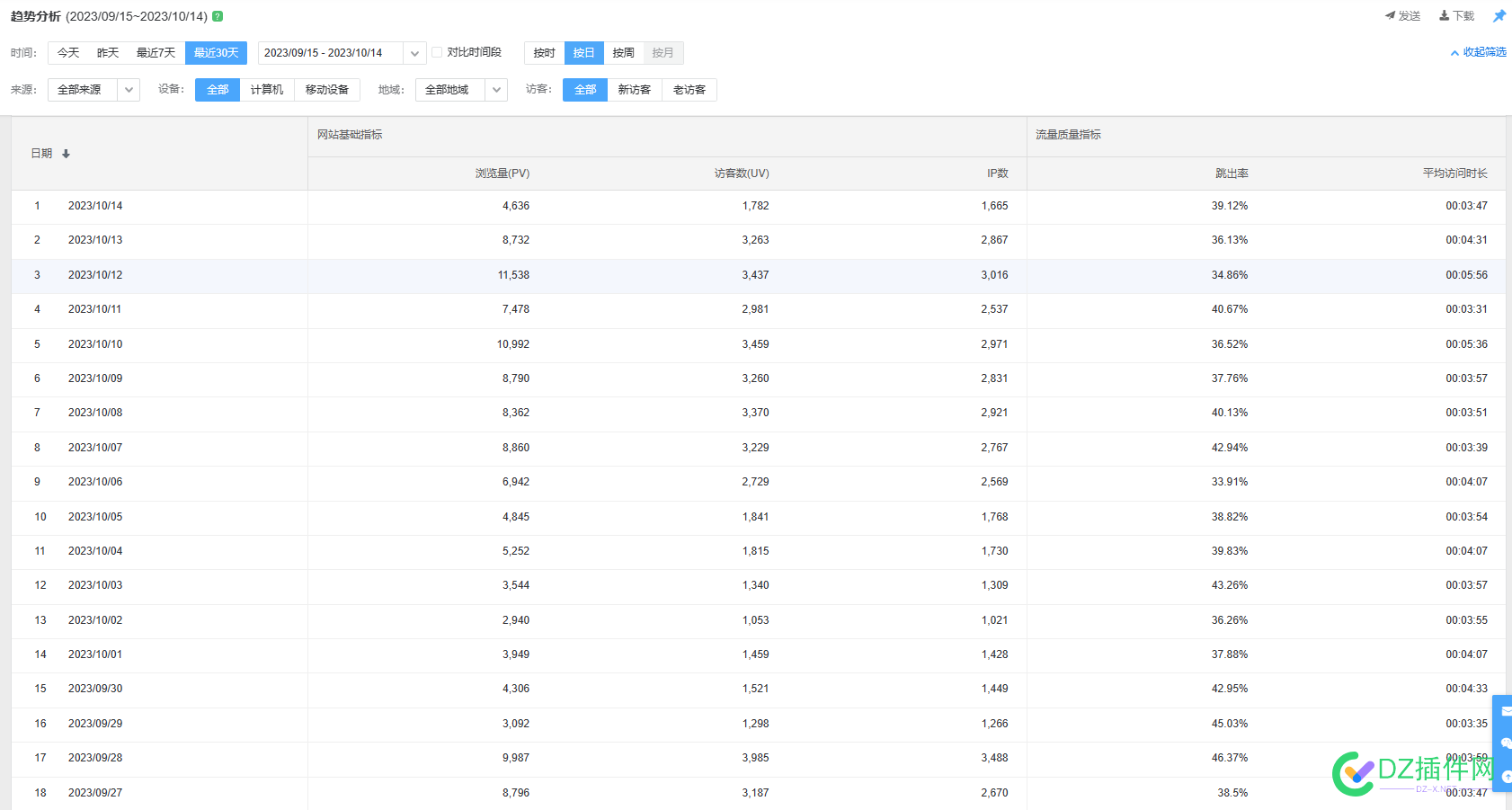Click the visit duration 00:05:36
Image resolution: width=1512 pixels, height=810 pixels.
pyautogui.click(x=1466, y=344)
